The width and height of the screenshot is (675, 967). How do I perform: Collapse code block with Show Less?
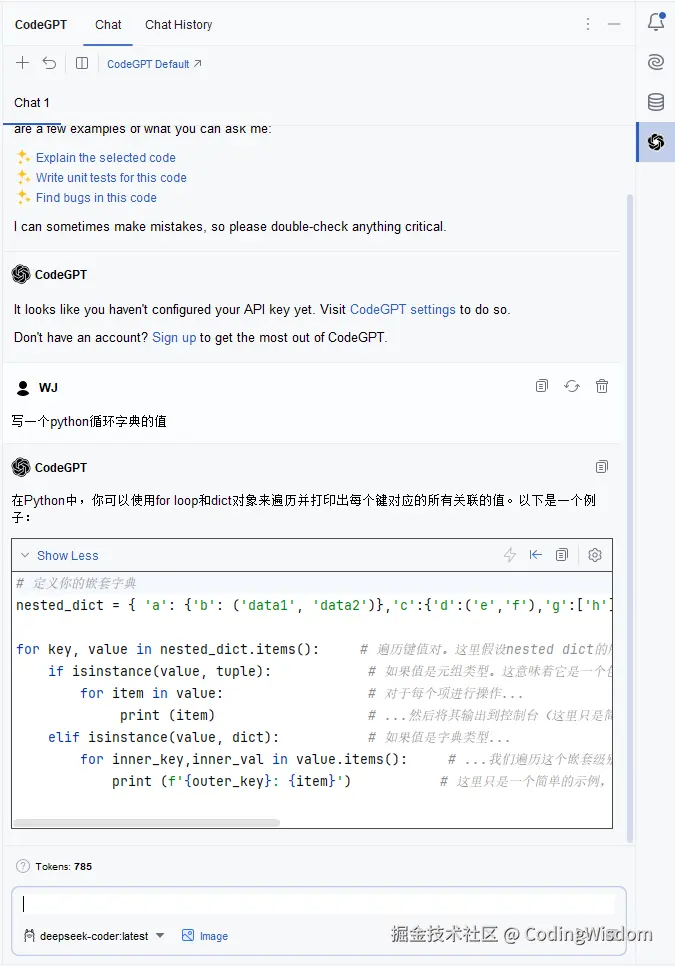(67, 556)
